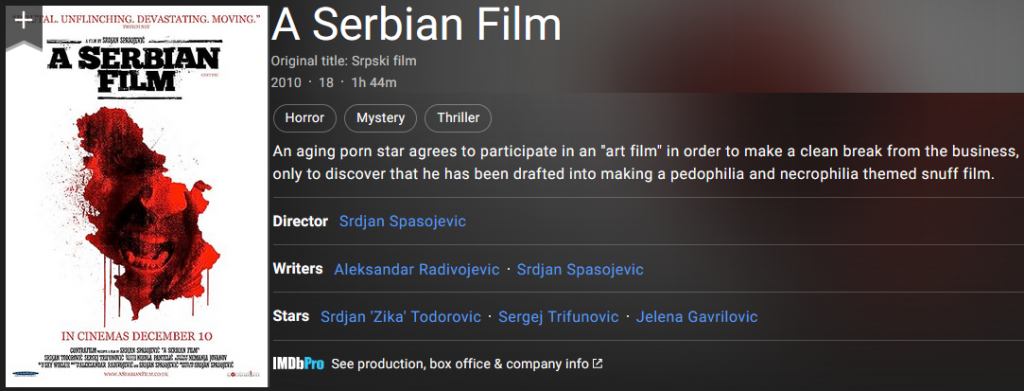Click the 18 age rating
Image resolution: width=1024 pixels, height=391 pixels.
coord(326,83)
